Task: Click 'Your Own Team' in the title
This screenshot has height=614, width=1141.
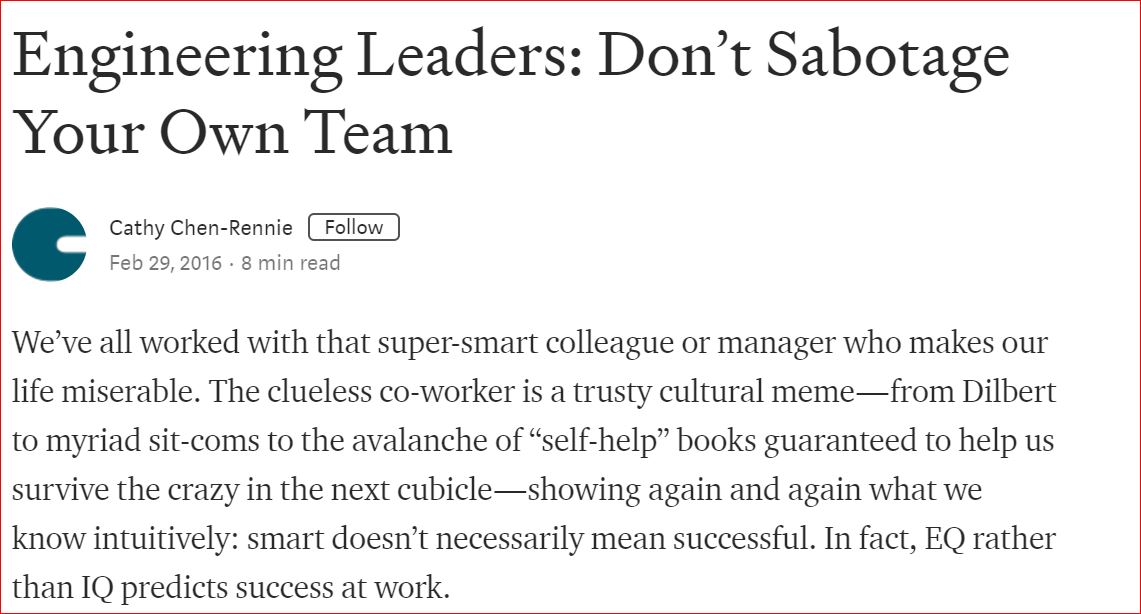Action: click(233, 134)
